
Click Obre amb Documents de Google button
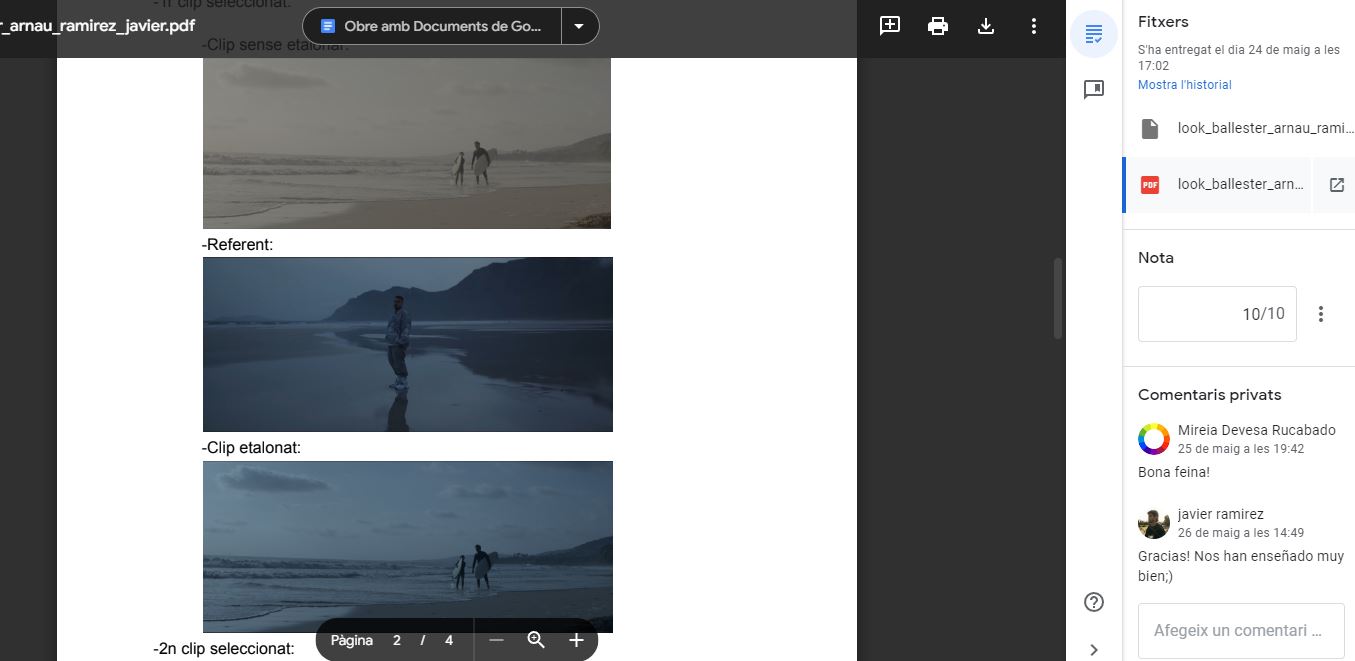(431, 26)
